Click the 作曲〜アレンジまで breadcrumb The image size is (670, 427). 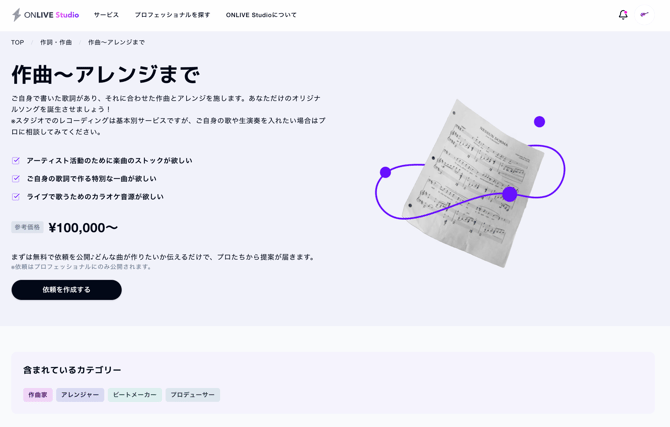click(x=116, y=42)
